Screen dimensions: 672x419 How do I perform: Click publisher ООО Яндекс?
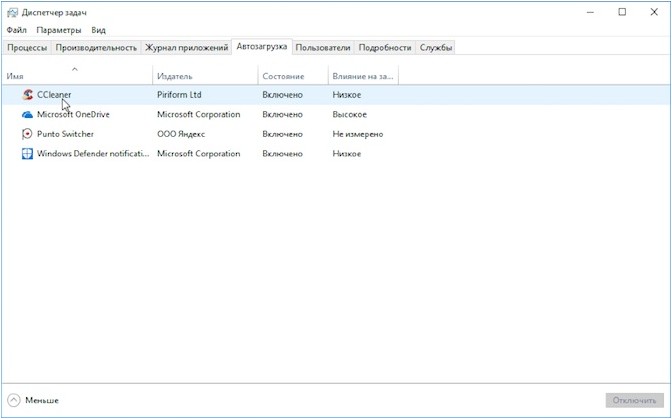coord(181,134)
